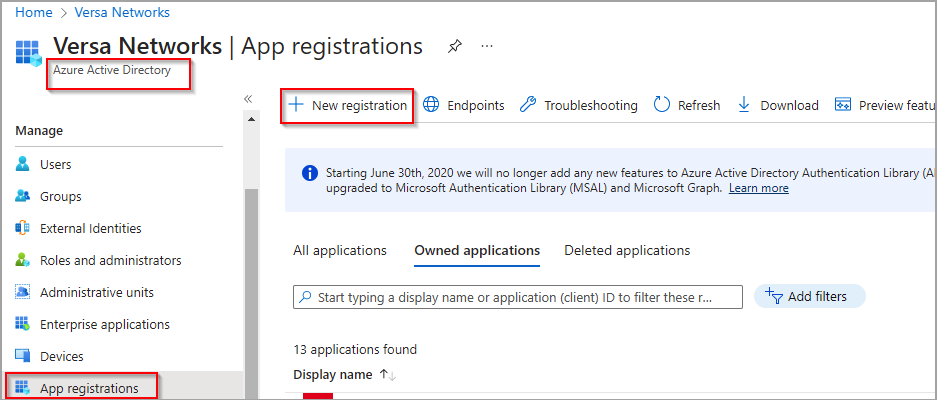Screen dimensions: 937x400
Task: Click the External Identities icon
Action: tap(23, 228)
